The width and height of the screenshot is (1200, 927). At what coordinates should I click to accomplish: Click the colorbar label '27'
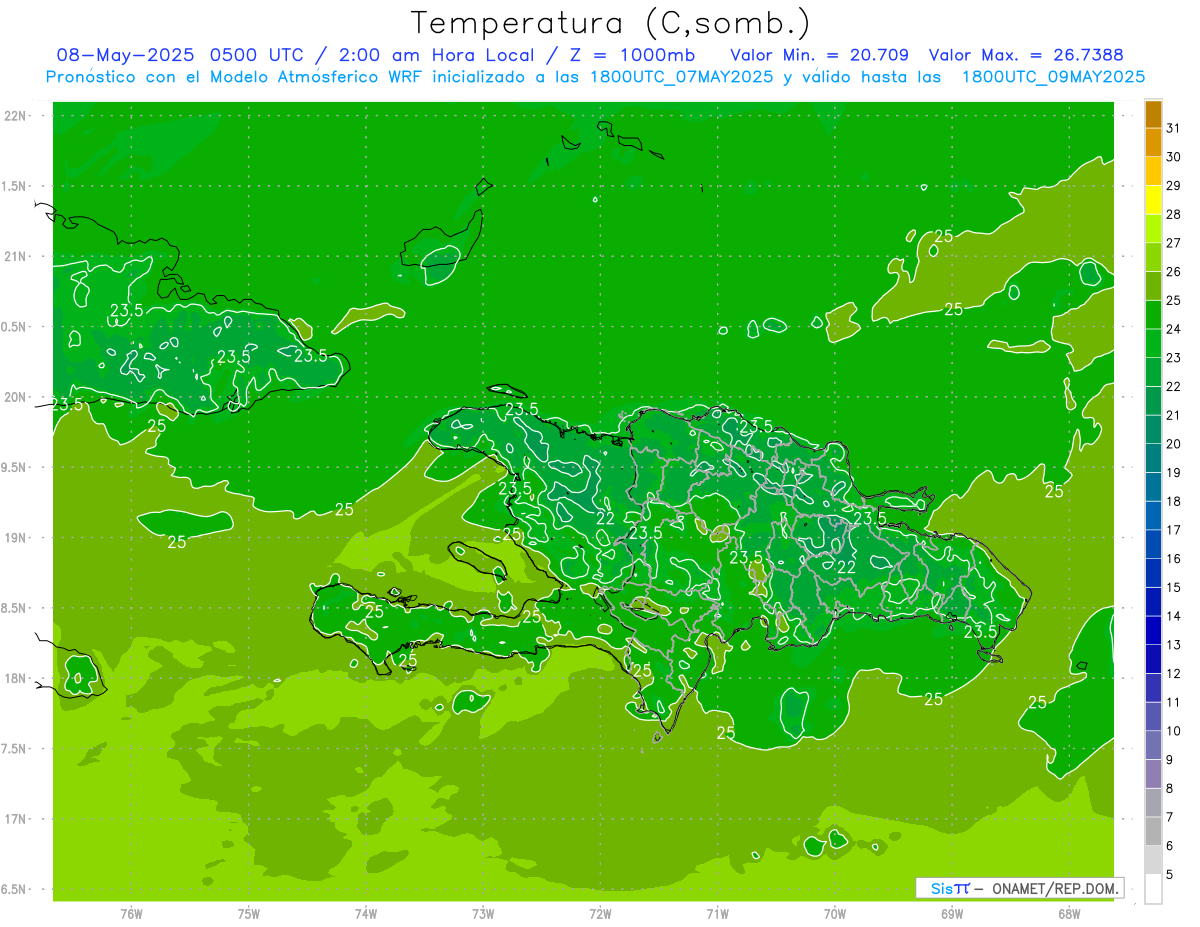tap(1173, 243)
